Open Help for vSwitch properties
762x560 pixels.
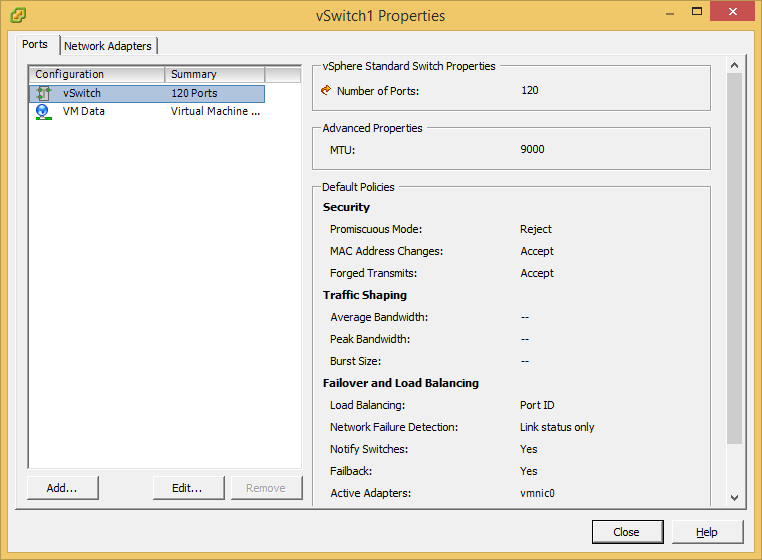[707, 532]
